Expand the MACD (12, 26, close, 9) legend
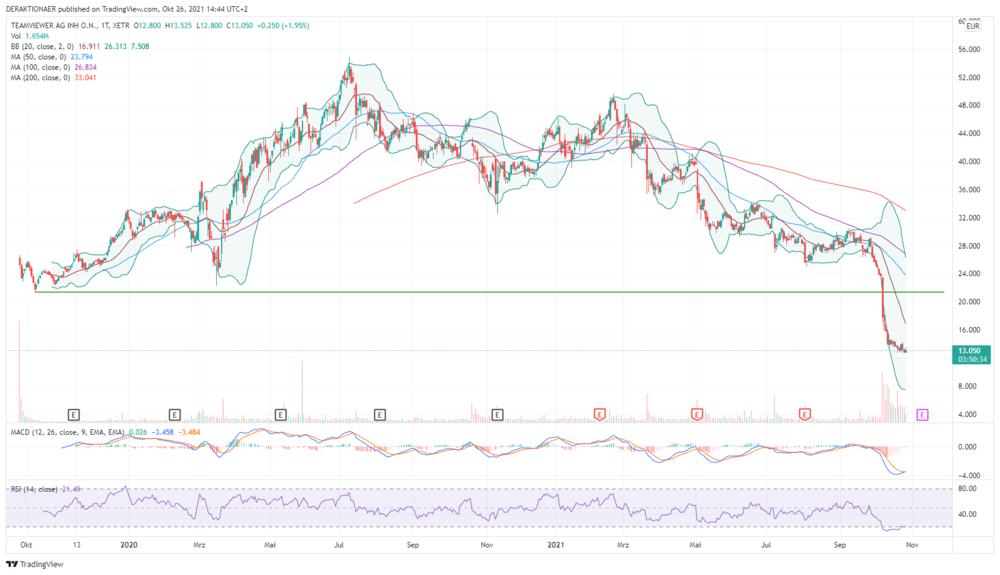 (68, 432)
